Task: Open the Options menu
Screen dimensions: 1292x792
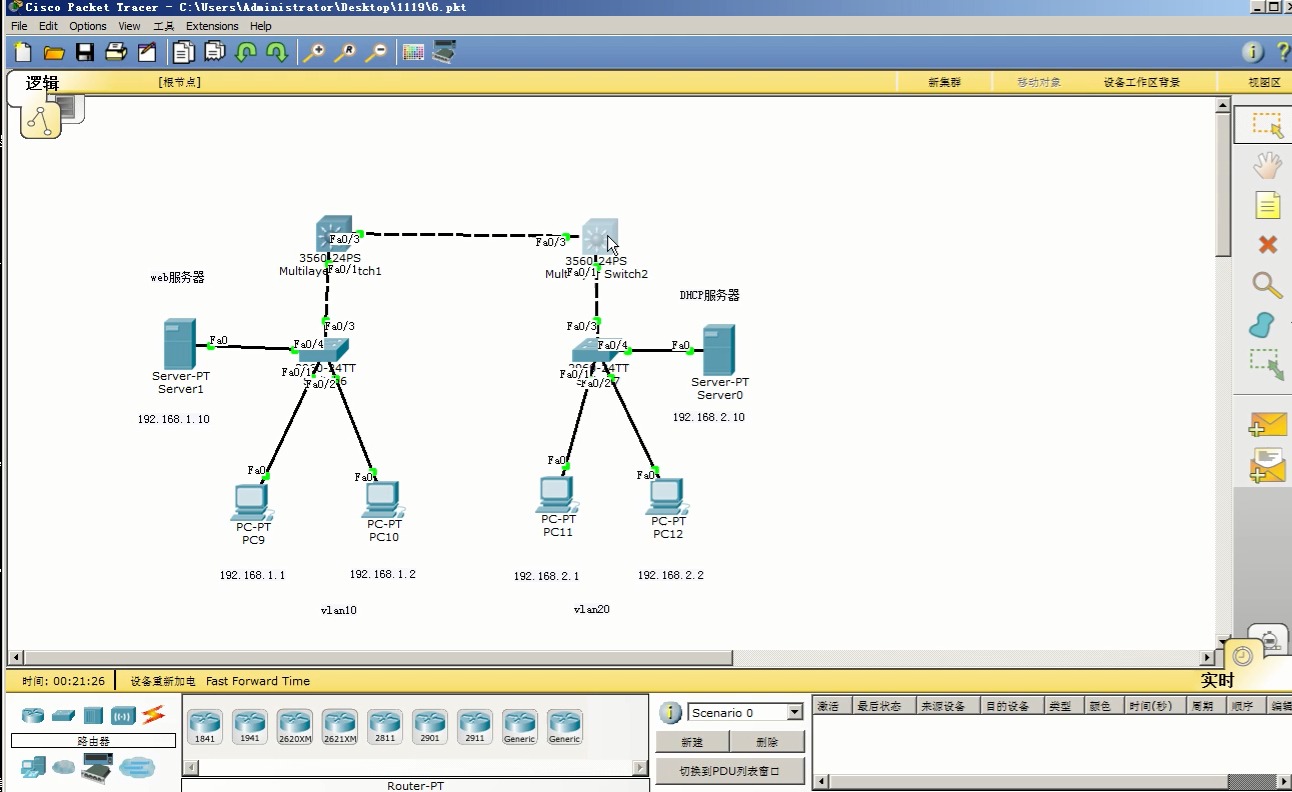Action: pos(88,26)
